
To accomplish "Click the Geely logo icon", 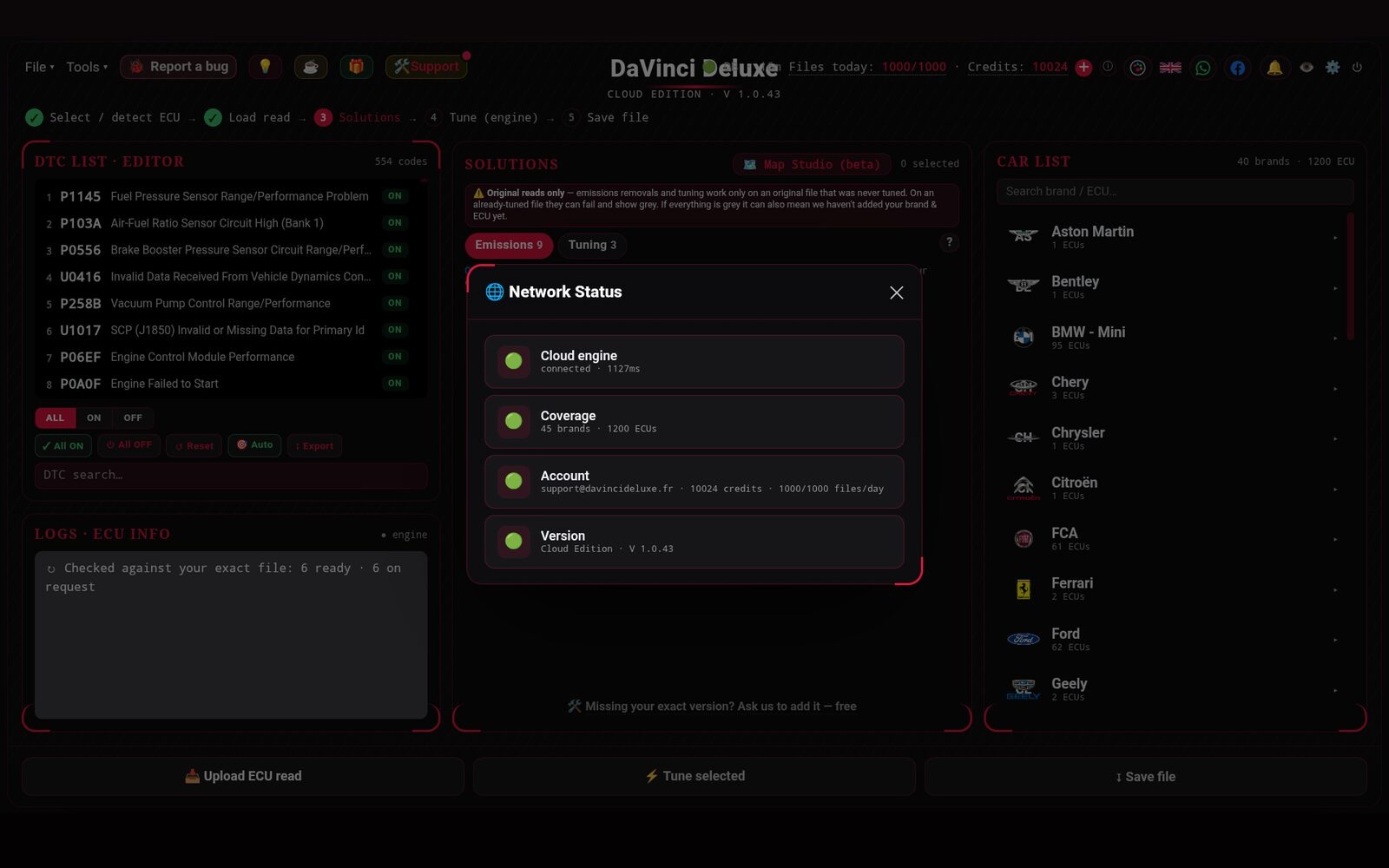I will tap(1024, 689).
